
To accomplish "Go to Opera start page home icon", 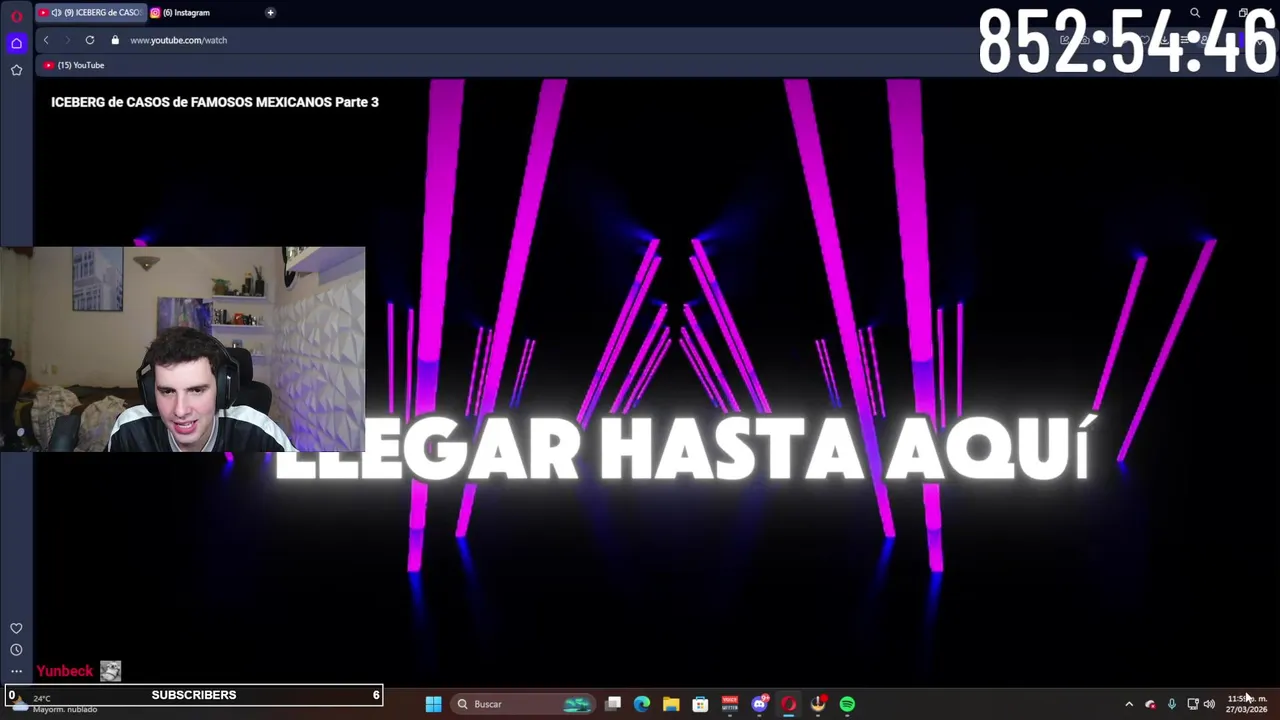I will click(16, 43).
